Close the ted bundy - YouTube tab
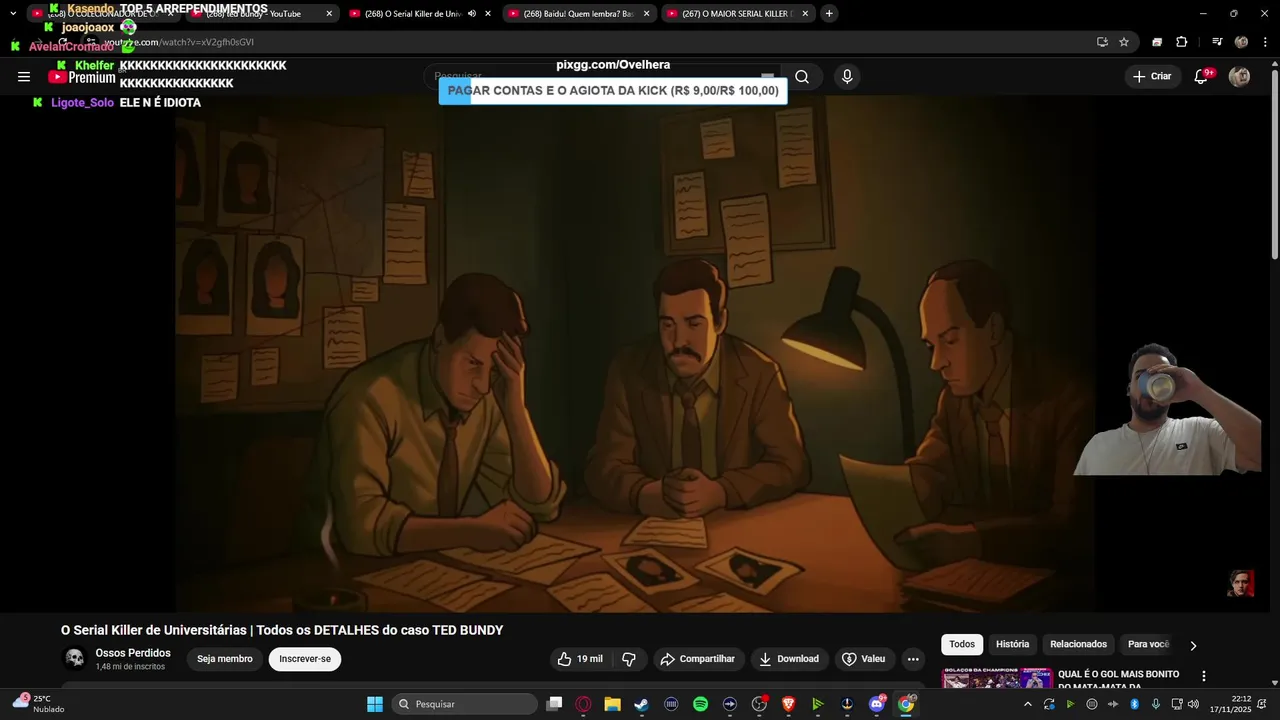 [329, 13]
